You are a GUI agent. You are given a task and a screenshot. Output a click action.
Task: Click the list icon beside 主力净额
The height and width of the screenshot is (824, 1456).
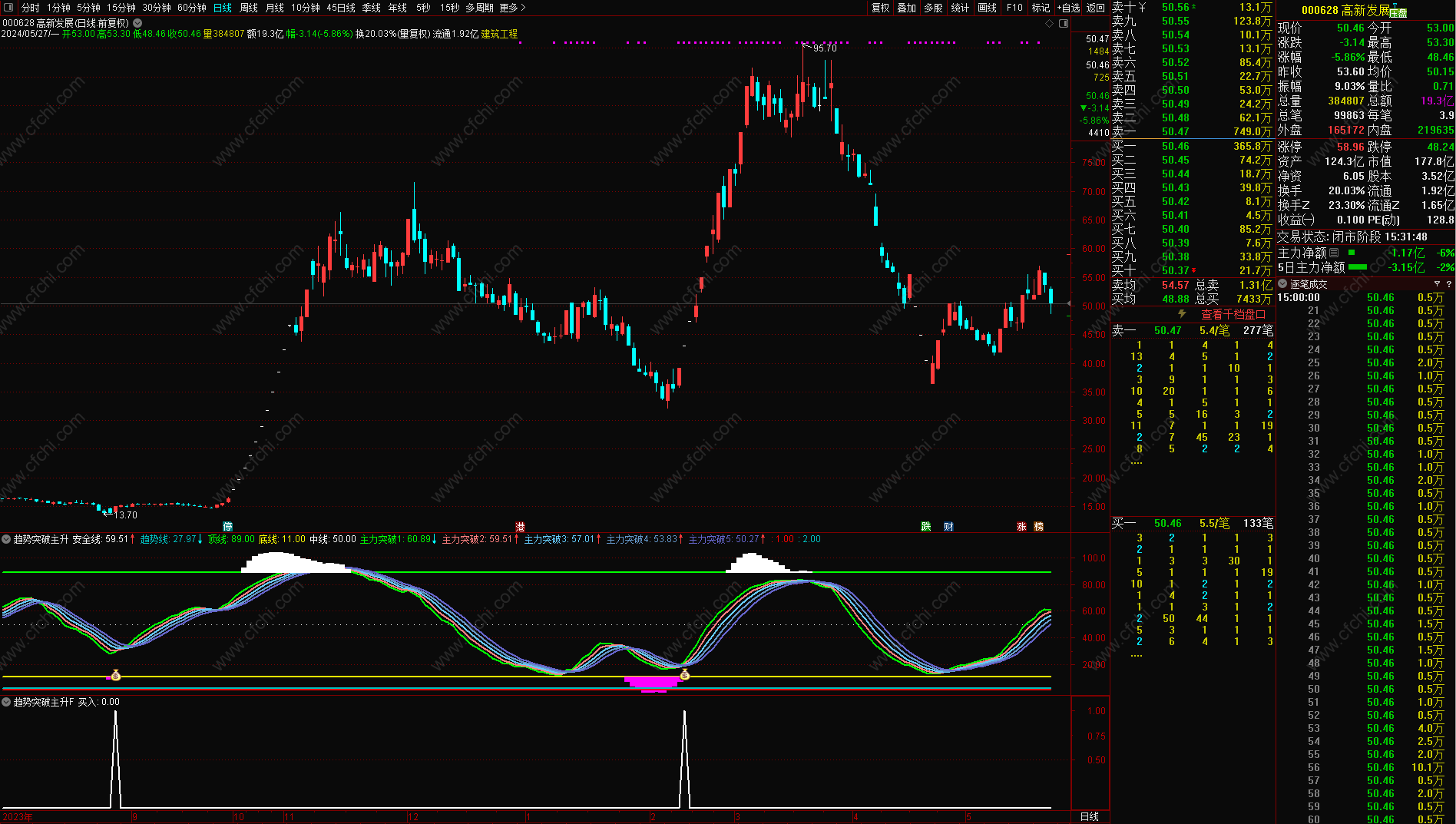(x=1334, y=253)
